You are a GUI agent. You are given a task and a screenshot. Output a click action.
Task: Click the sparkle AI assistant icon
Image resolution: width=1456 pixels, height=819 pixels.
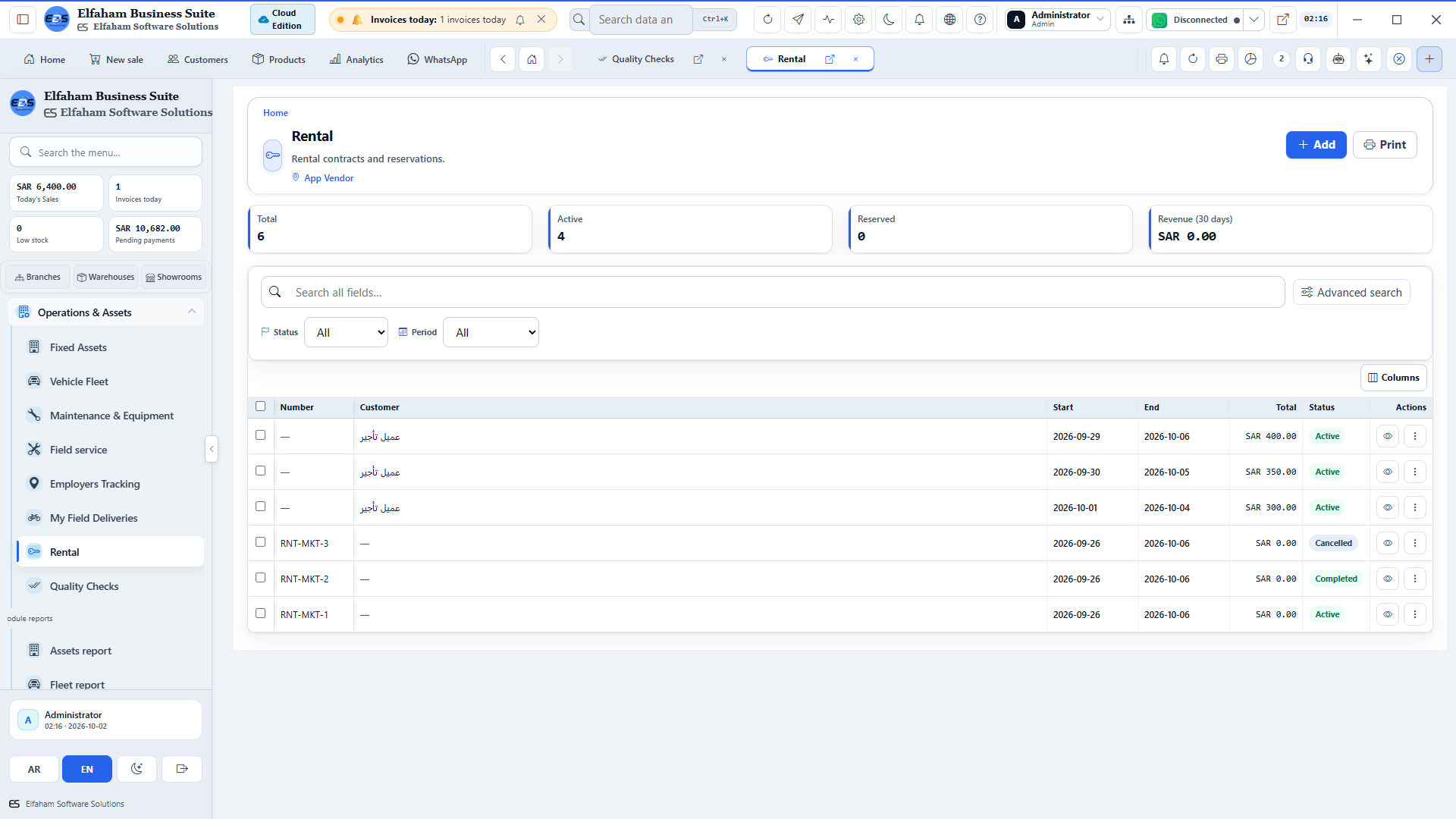point(1368,59)
